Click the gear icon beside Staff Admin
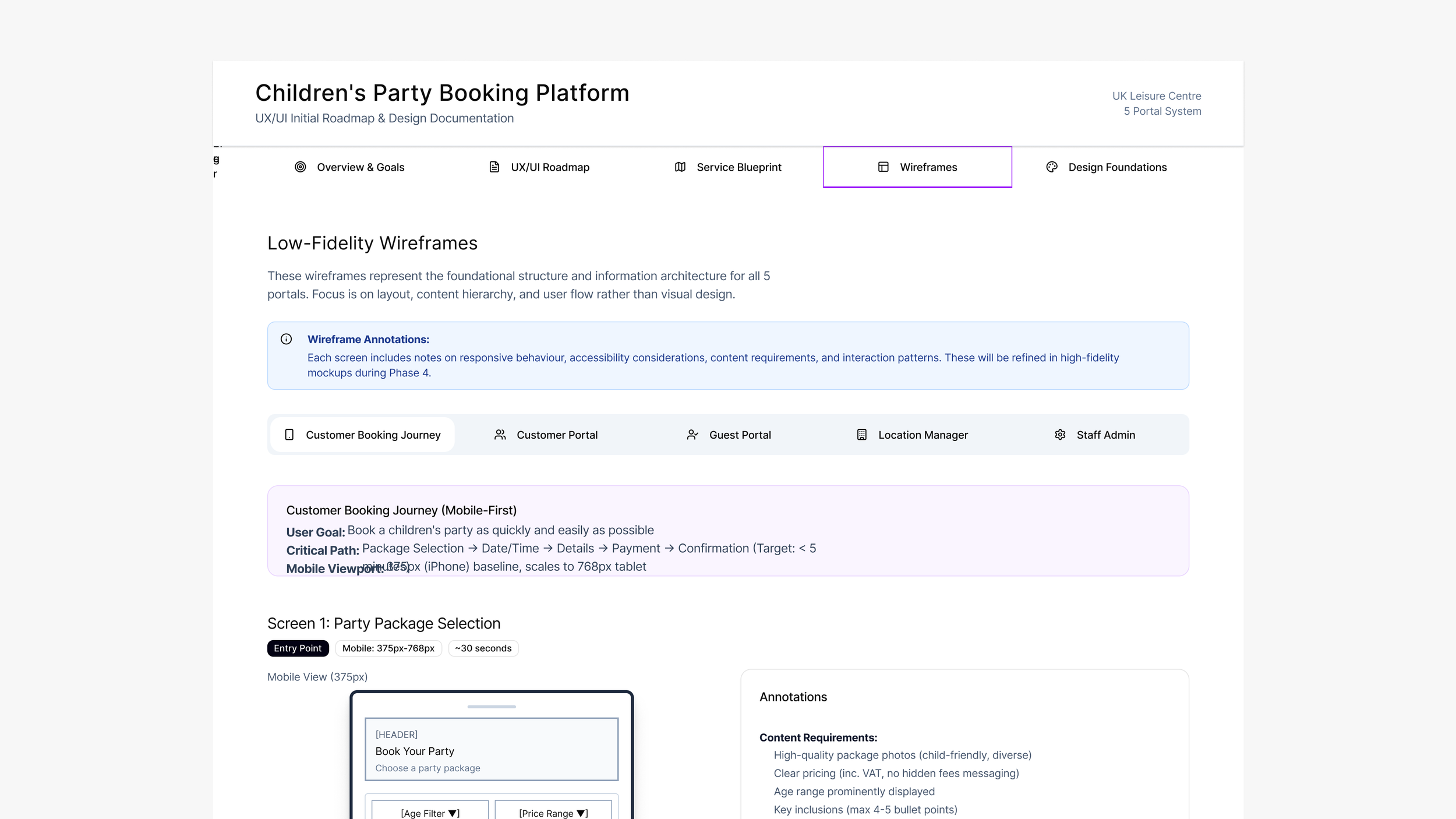The width and height of the screenshot is (1456, 819). (1060, 435)
